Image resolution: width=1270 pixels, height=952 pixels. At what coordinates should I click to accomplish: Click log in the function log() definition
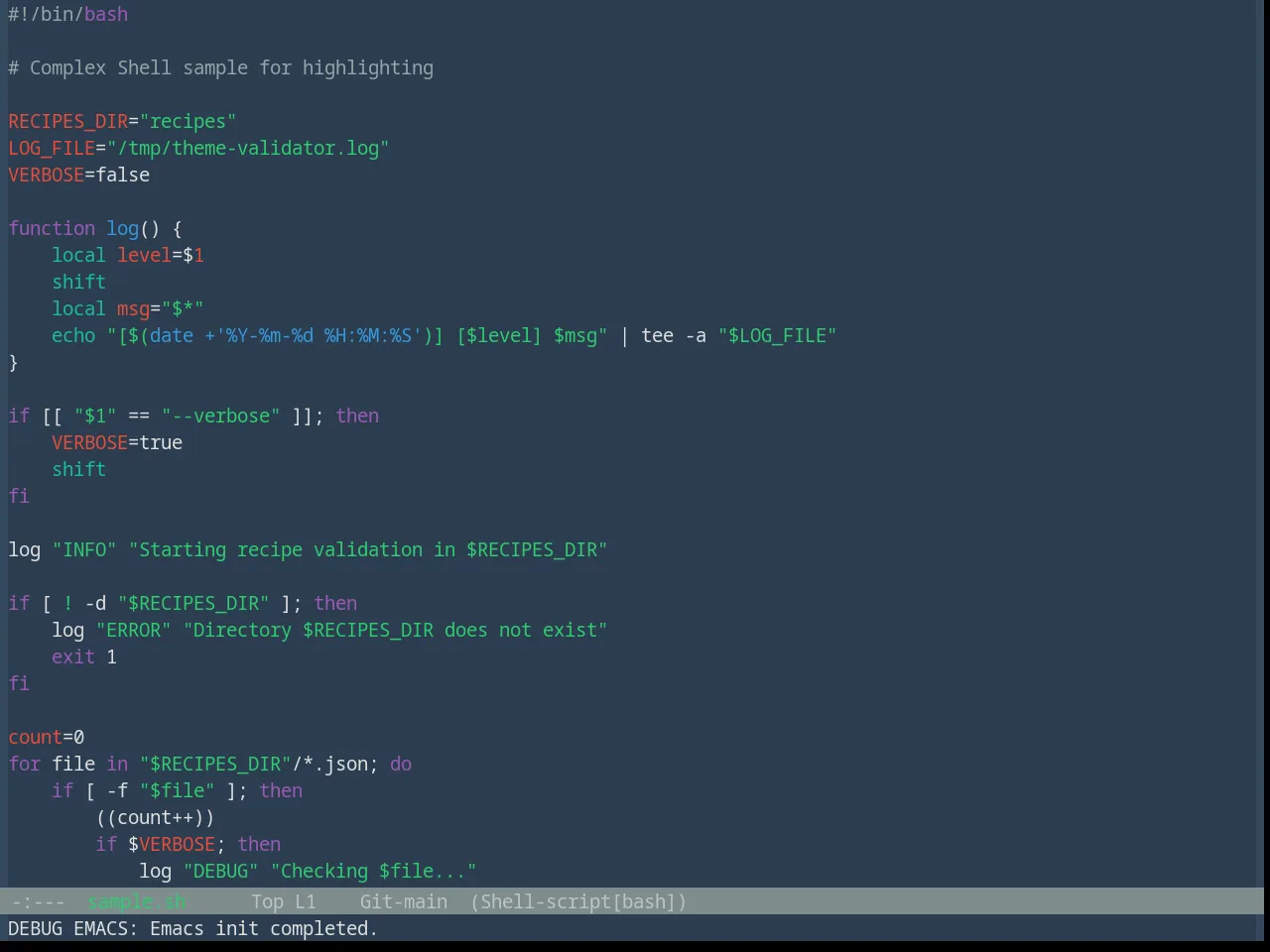coord(123,228)
